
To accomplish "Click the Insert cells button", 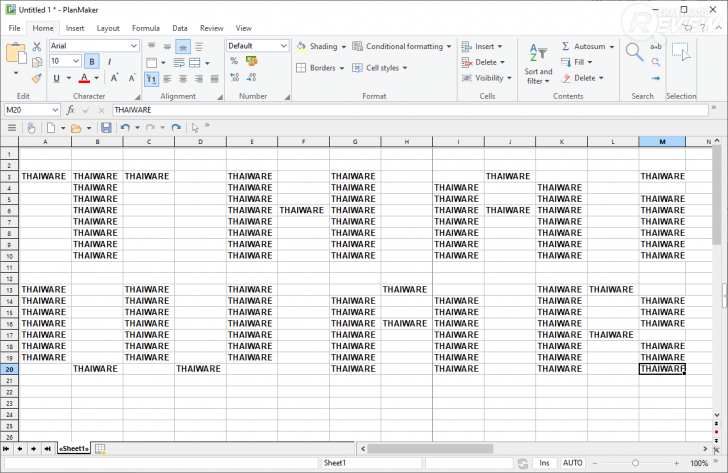I will [481, 46].
